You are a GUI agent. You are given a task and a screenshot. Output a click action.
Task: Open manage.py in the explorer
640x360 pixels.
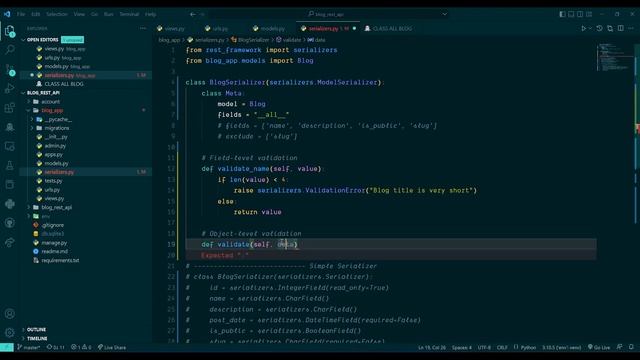pyautogui.click(x=54, y=243)
